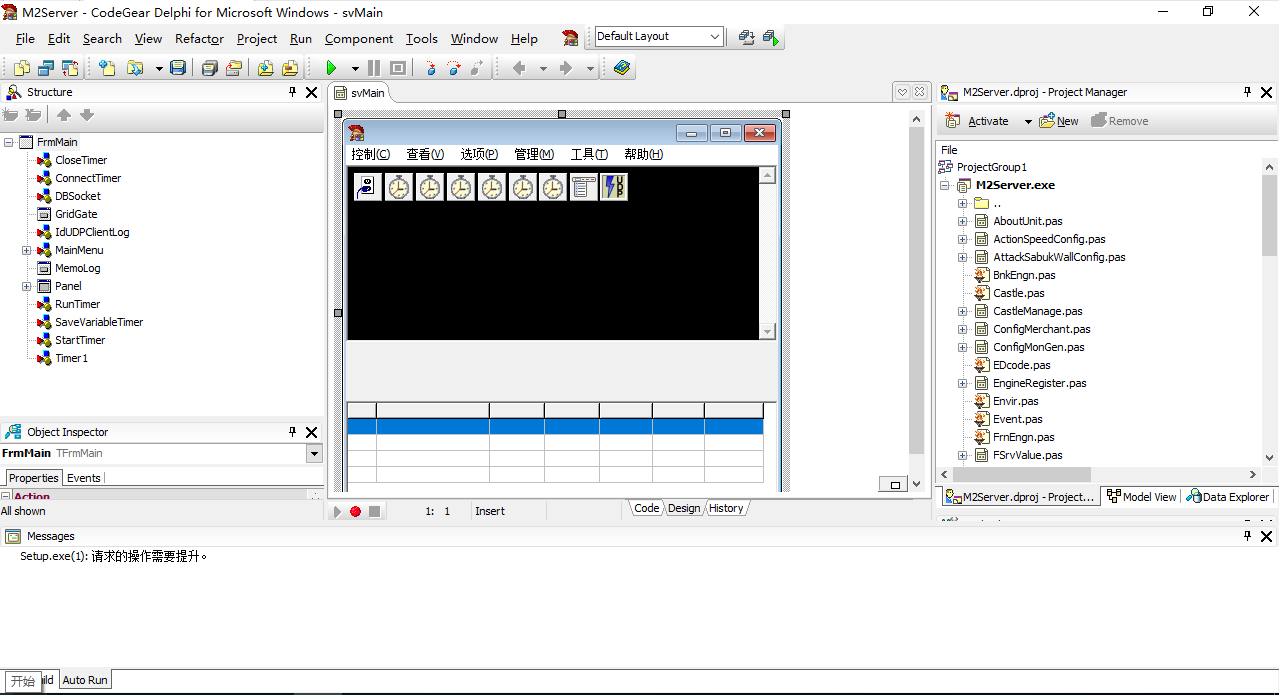This screenshot has width=1279, height=695.
Task: Open the Help contents book icon
Action: [x=622, y=68]
